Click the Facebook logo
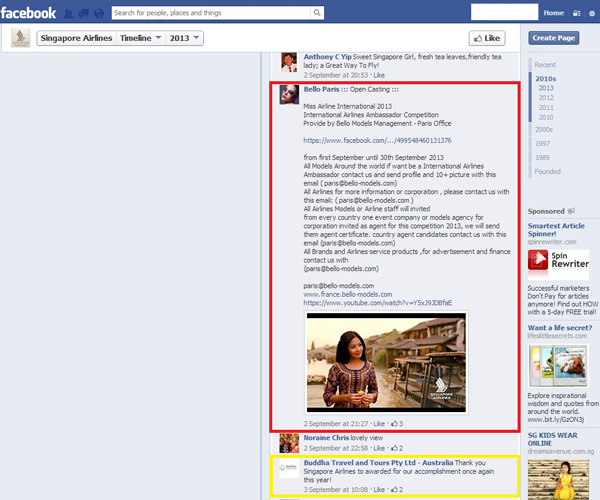600x500 pixels. pos(28,13)
